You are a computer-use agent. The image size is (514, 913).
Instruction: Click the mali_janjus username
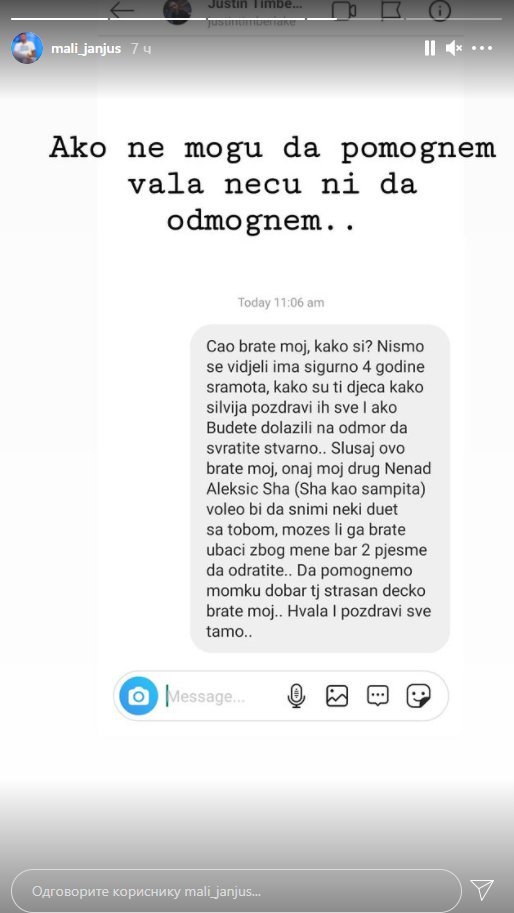click(x=86, y=48)
